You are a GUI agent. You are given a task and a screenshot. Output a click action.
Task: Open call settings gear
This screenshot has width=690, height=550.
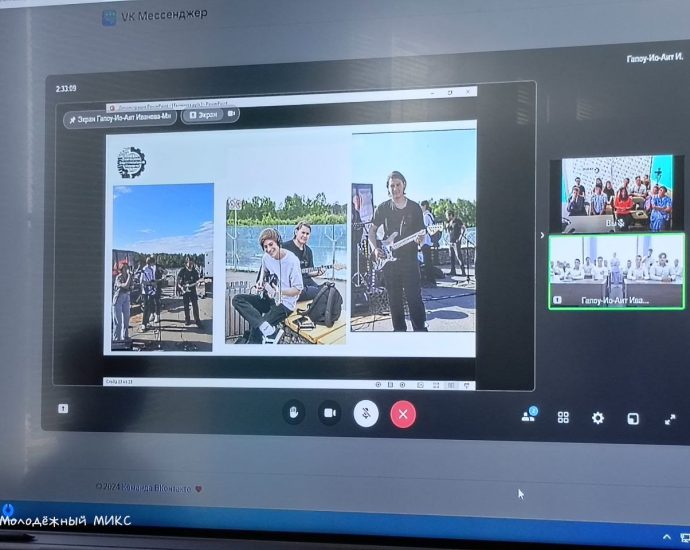598,418
